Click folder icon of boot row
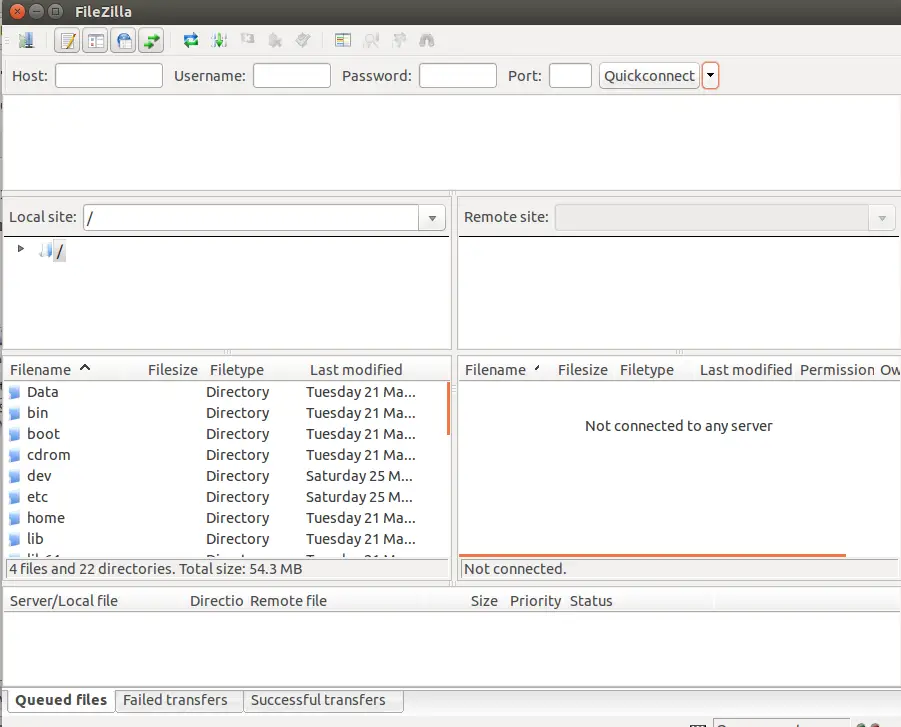 [x=15, y=435]
